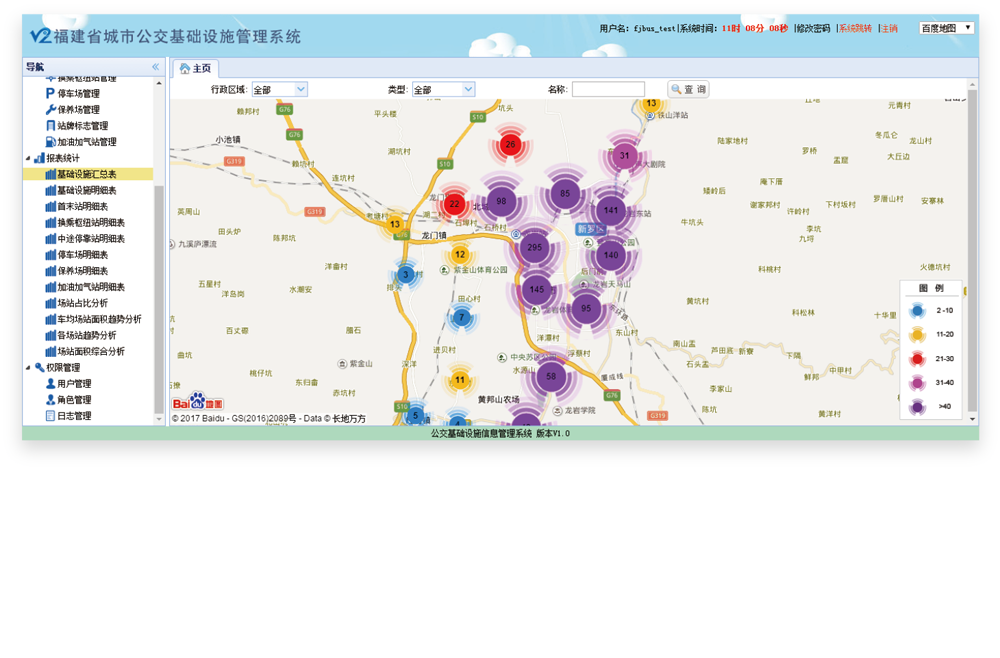Click the role icon for 角色管理
Image resolution: width=1000 pixels, height=658 pixels.
[x=50, y=400]
